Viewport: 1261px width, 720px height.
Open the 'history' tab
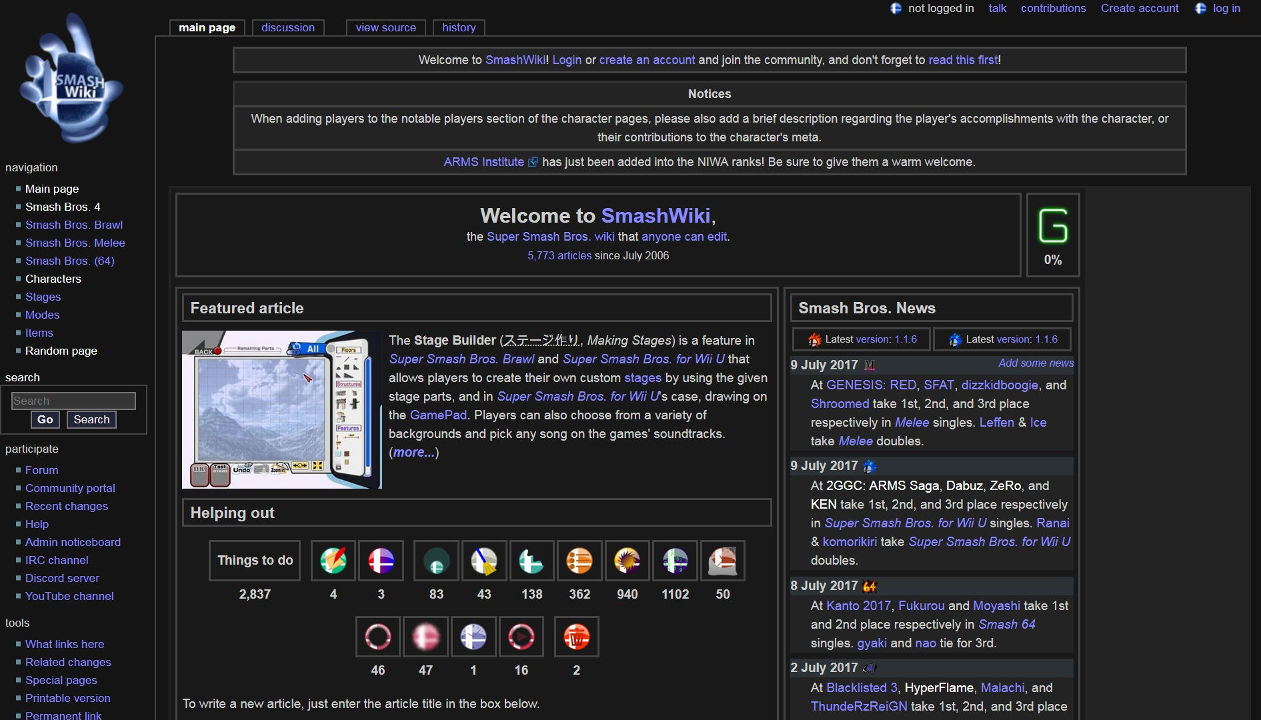459,27
